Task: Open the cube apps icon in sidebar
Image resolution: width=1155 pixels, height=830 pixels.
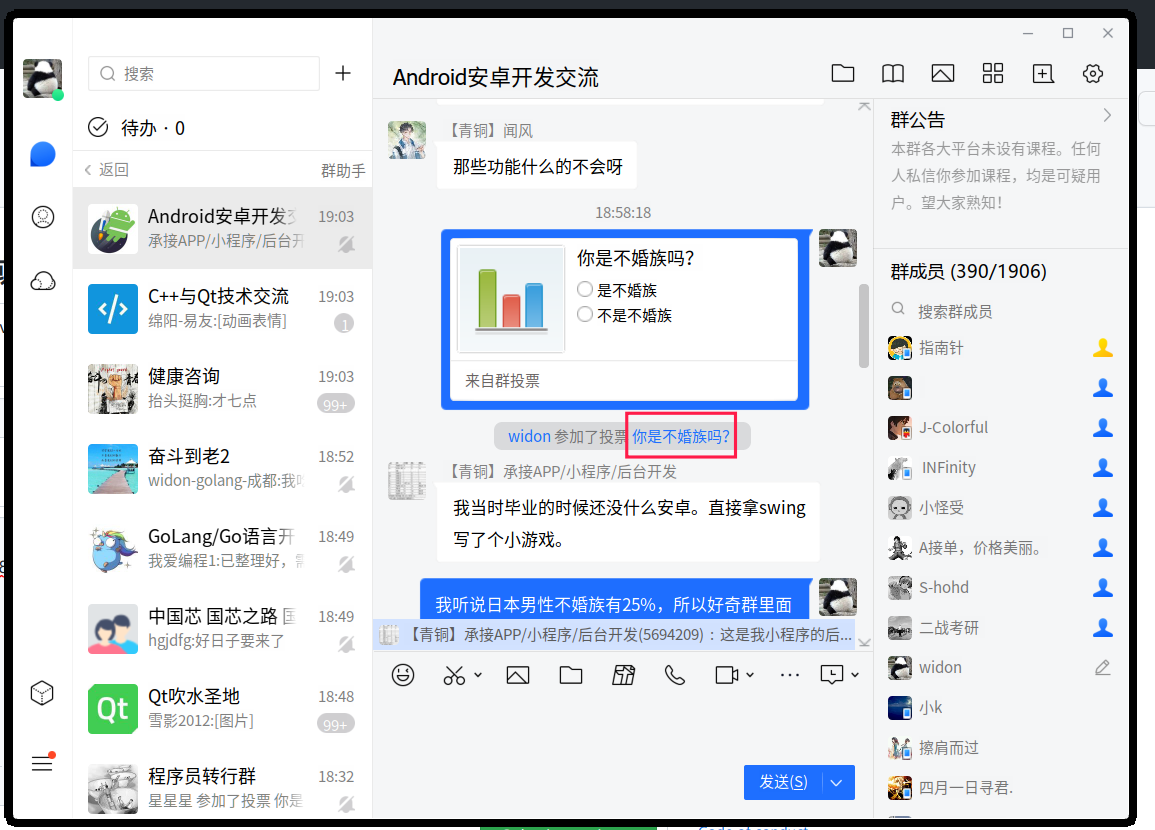Action: point(42,693)
